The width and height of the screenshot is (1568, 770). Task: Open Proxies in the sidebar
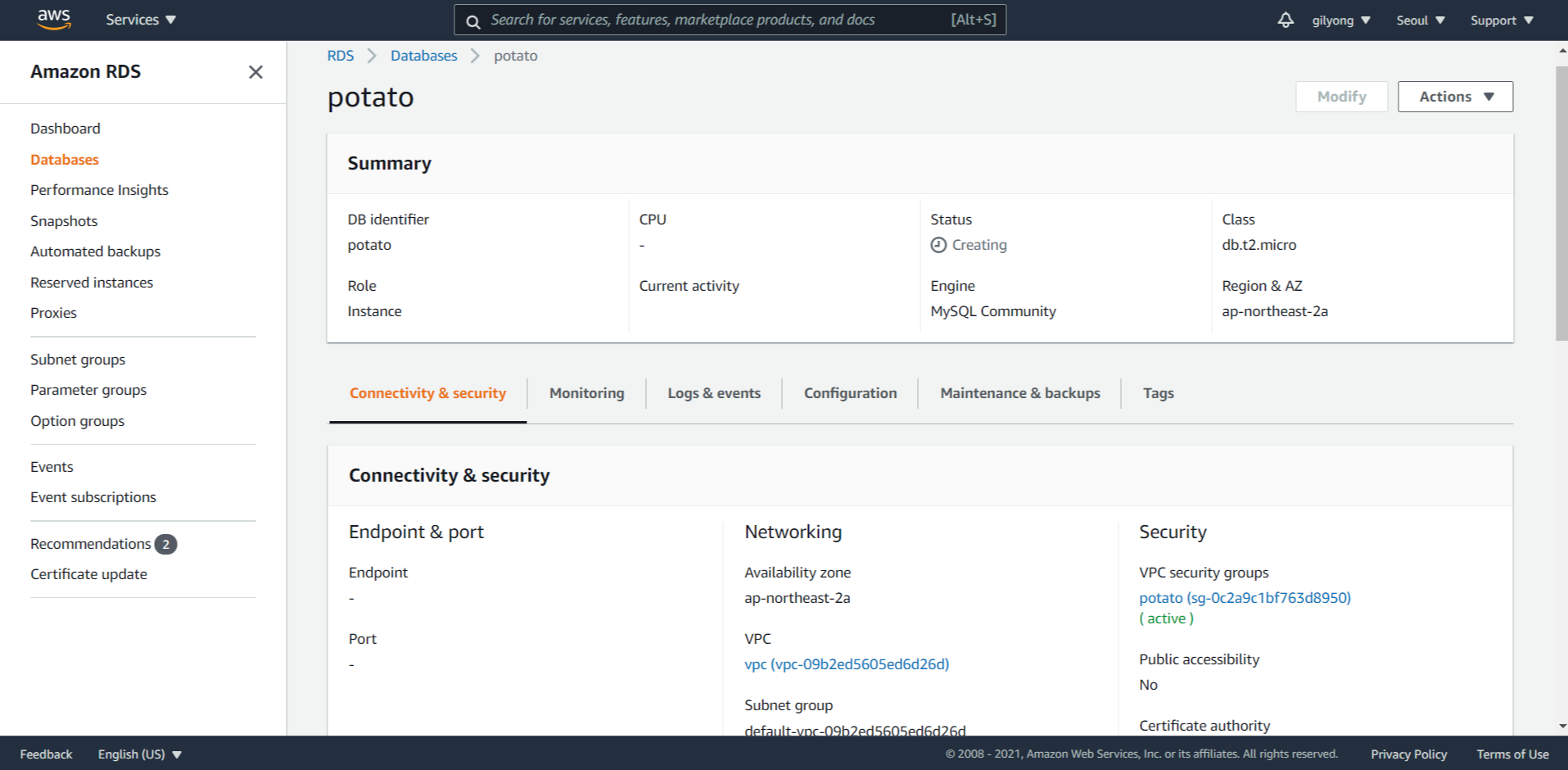click(x=53, y=313)
